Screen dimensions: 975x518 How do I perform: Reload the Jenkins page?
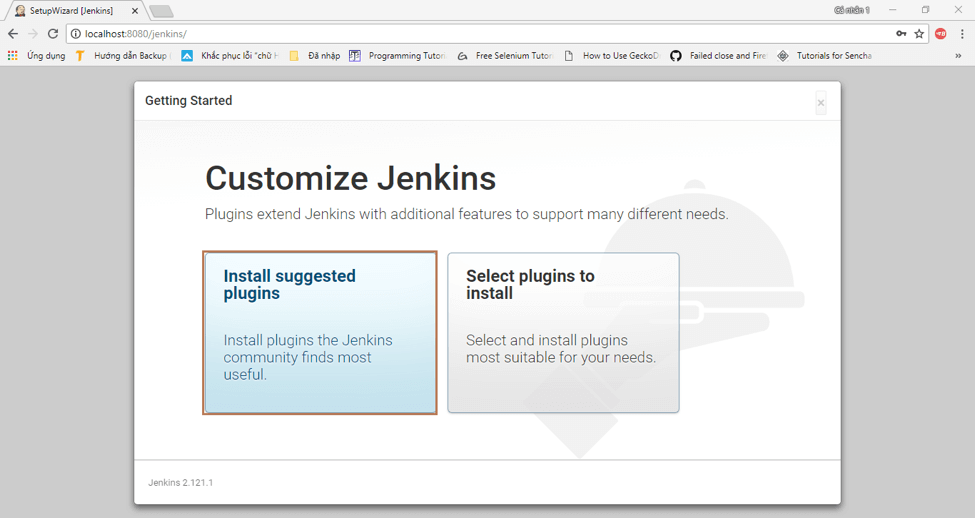(53, 34)
